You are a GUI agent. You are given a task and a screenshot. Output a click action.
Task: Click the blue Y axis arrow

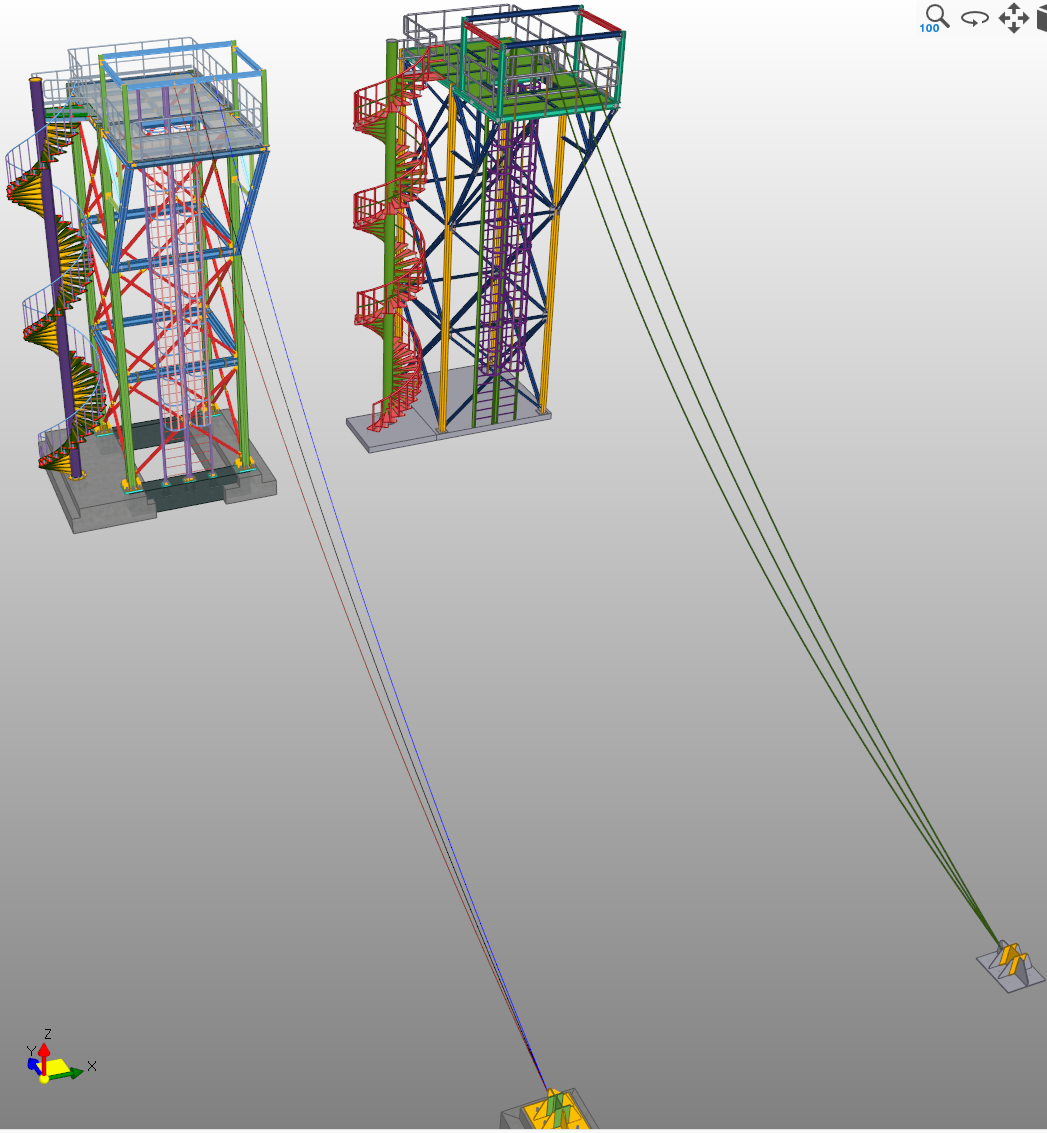33,1062
